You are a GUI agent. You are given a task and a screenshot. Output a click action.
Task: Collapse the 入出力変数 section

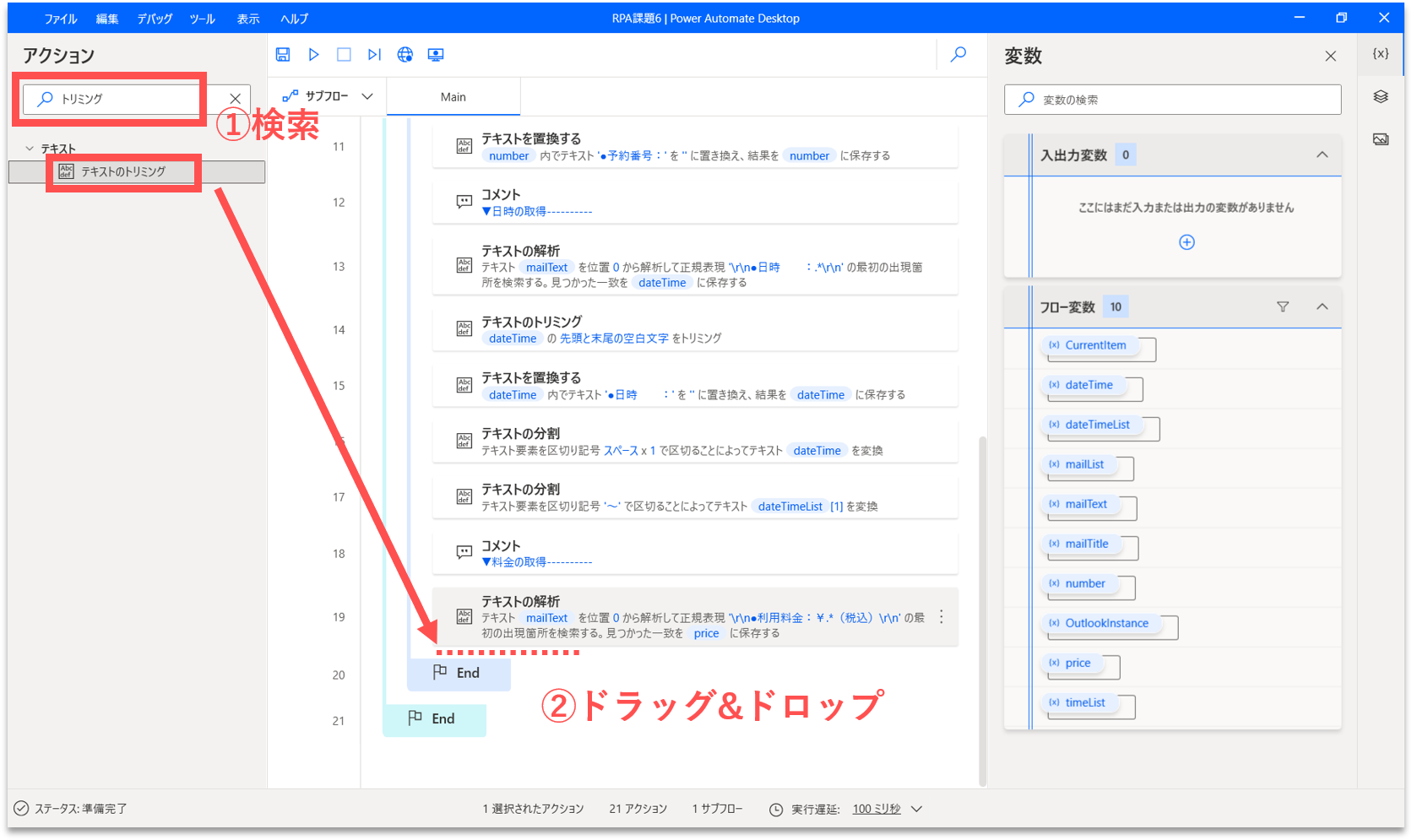pos(1322,154)
